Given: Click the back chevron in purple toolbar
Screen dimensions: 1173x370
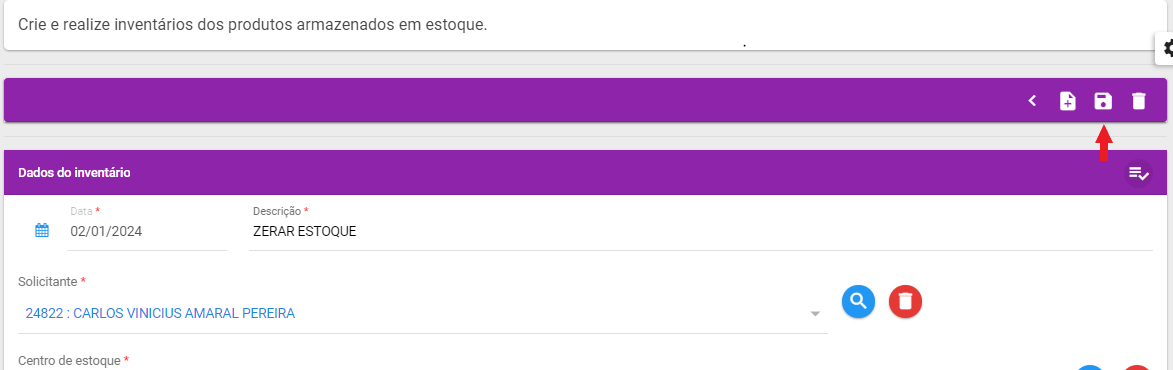Looking at the screenshot, I should 1032,101.
